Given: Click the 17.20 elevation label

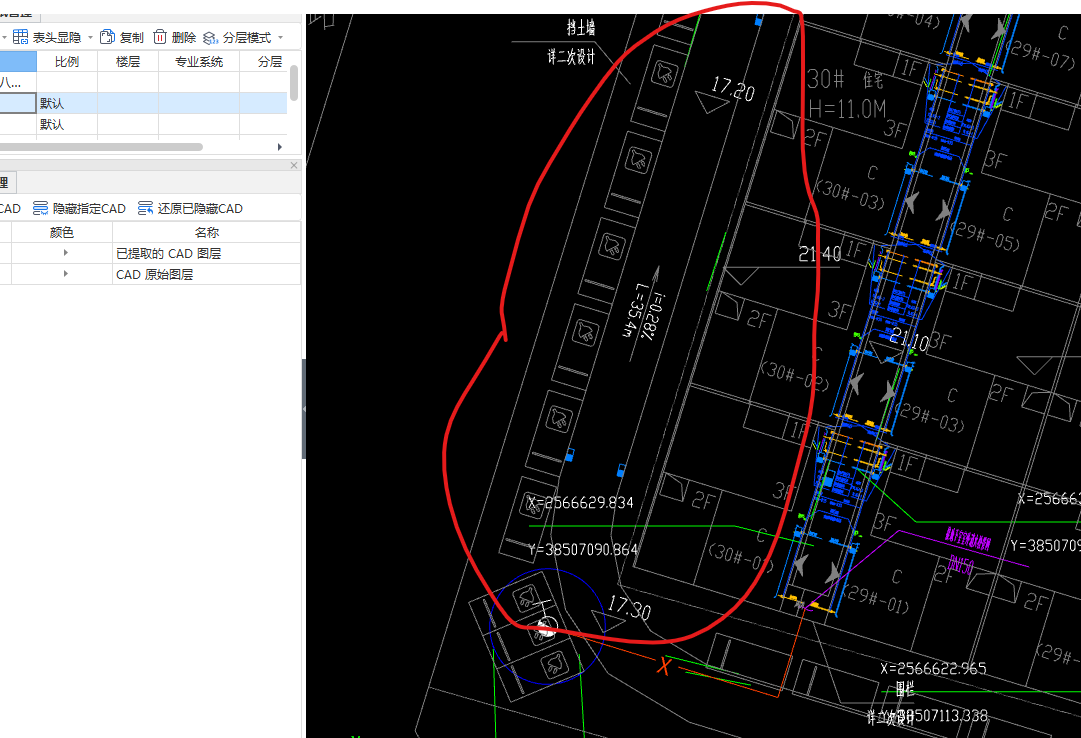Looking at the screenshot, I should click(733, 90).
